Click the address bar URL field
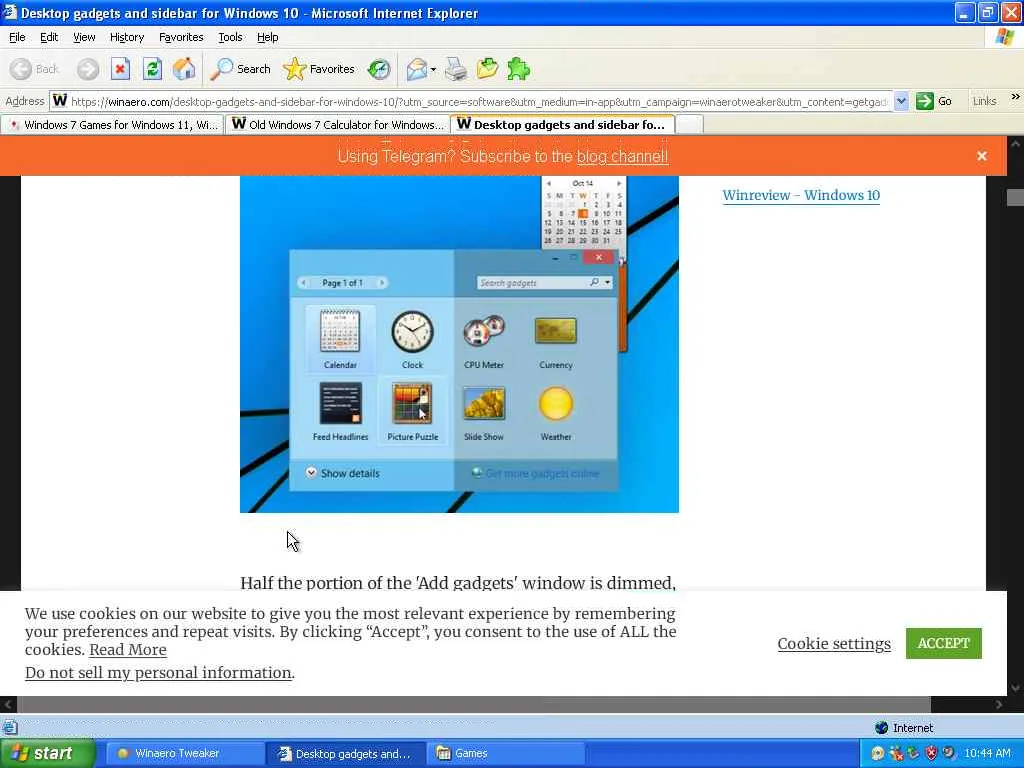Image resolution: width=1024 pixels, height=768 pixels. pyautogui.click(x=470, y=101)
